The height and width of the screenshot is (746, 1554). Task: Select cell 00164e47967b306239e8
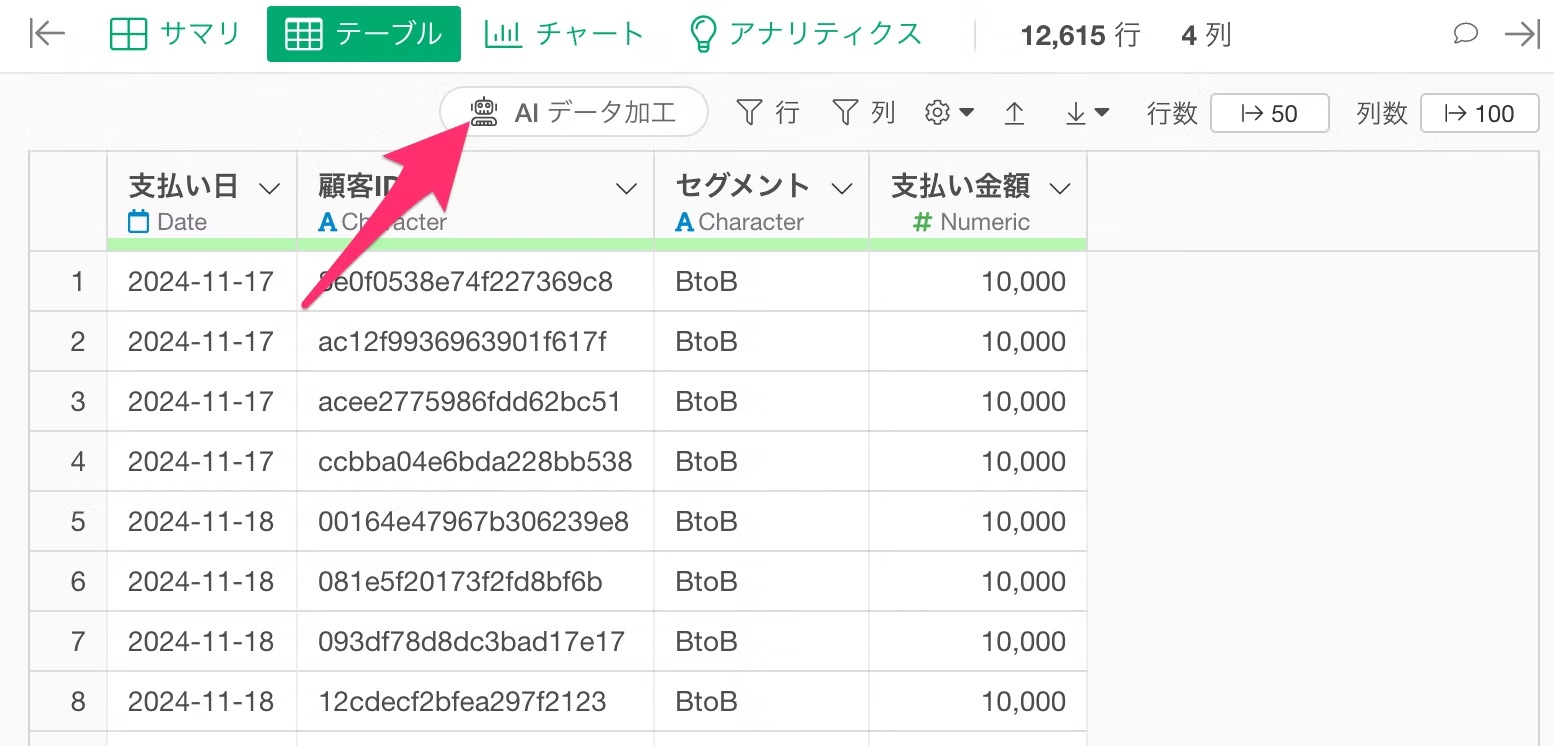coord(475,521)
